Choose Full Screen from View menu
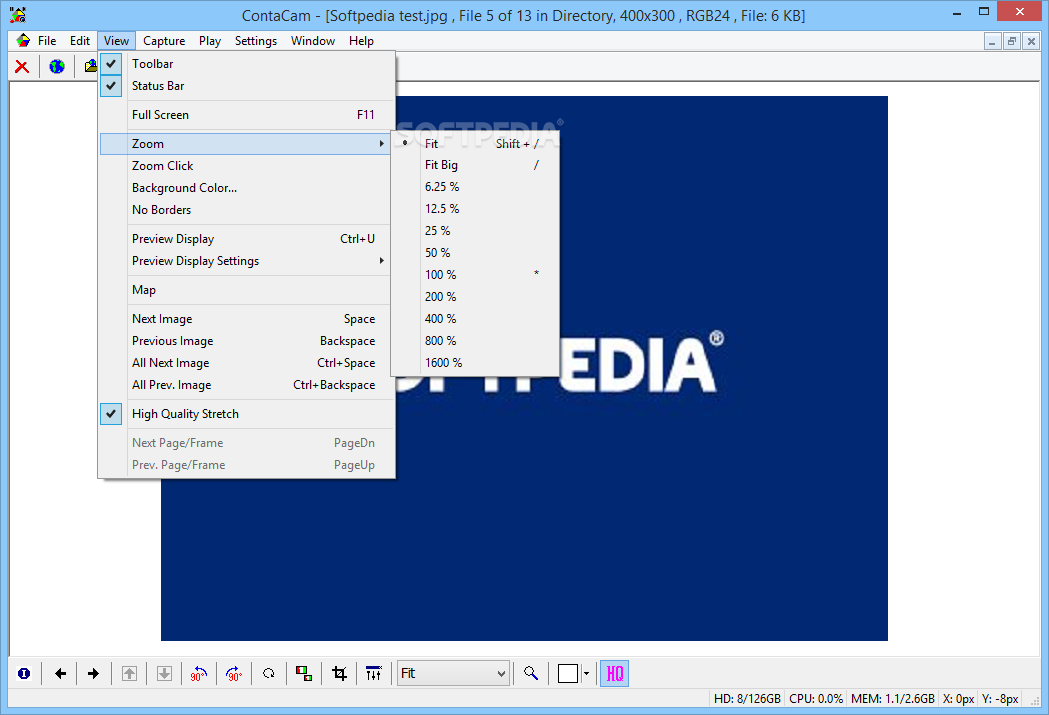Image resolution: width=1049 pixels, height=715 pixels. [x=248, y=115]
